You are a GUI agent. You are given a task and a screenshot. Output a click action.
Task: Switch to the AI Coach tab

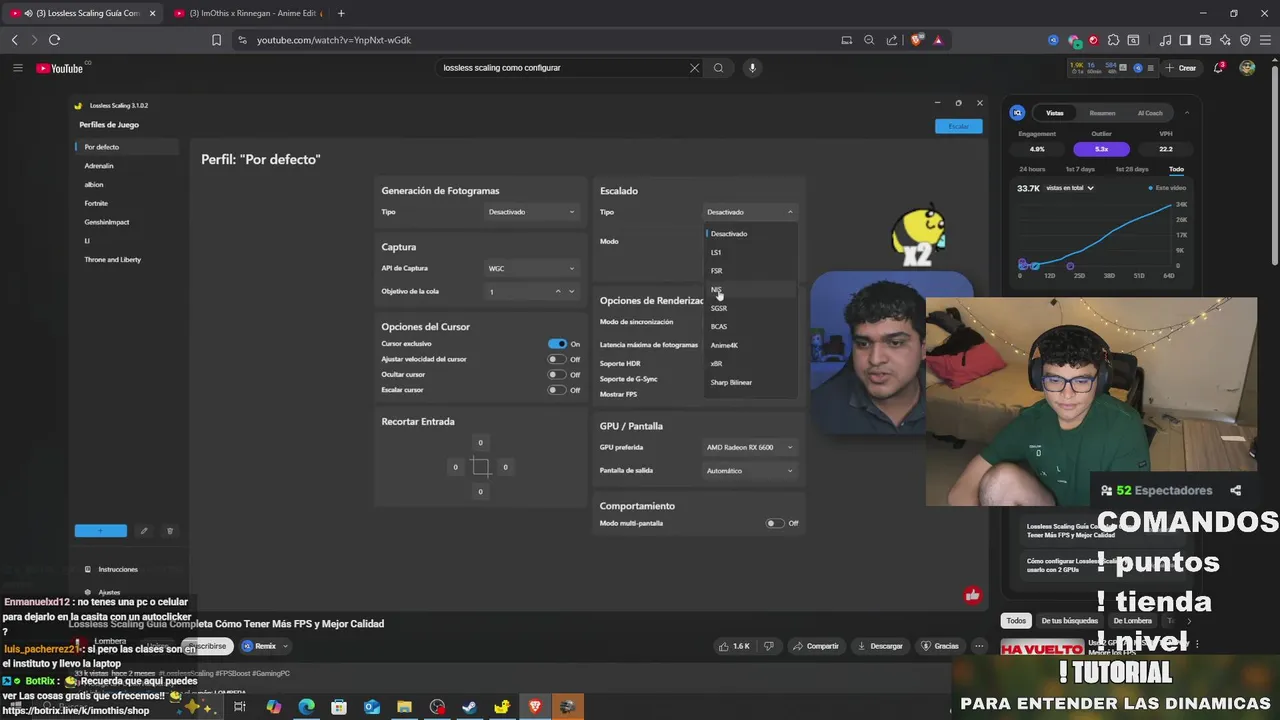(x=1150, y=113)
